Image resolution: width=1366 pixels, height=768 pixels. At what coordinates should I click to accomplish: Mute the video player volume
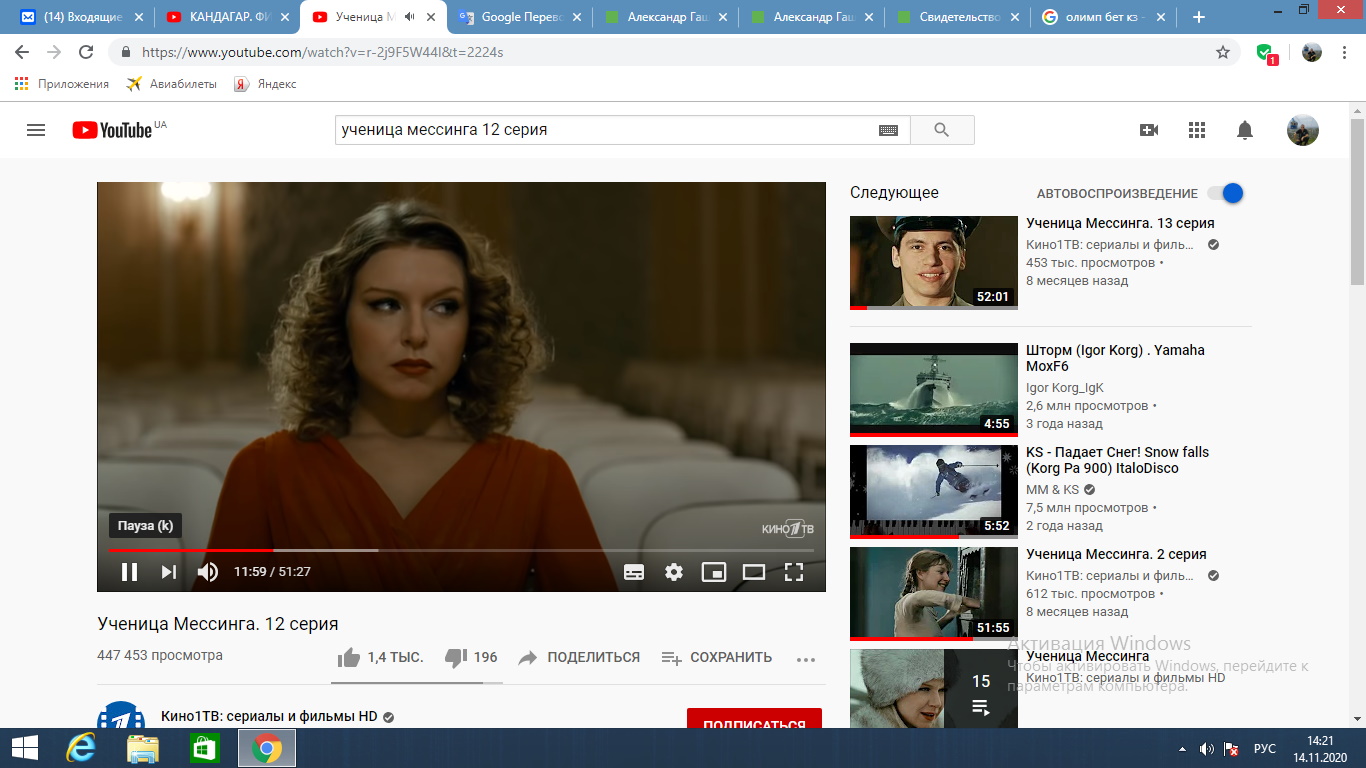(208, 572)
